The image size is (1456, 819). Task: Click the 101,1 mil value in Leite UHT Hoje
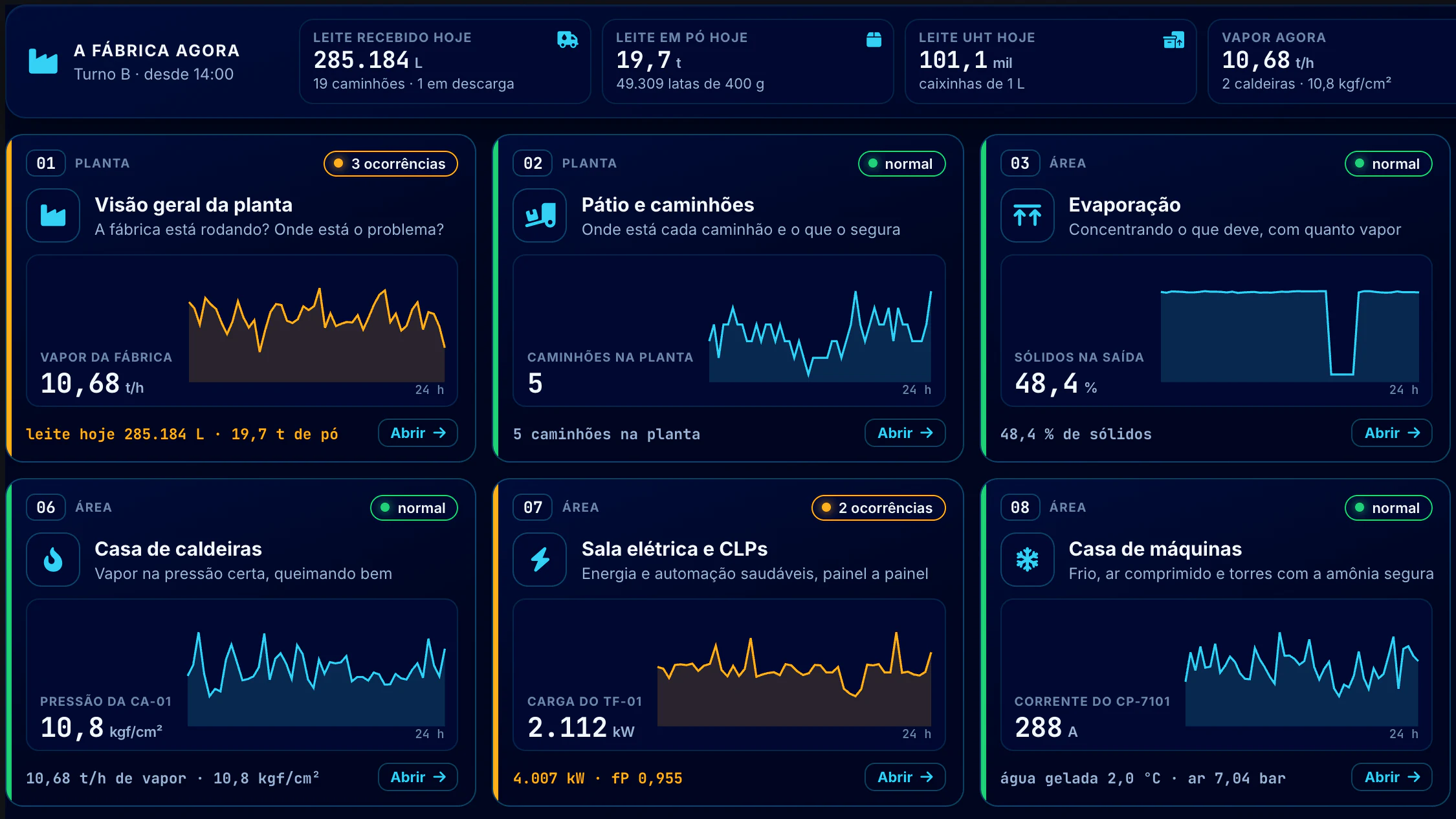965,60
